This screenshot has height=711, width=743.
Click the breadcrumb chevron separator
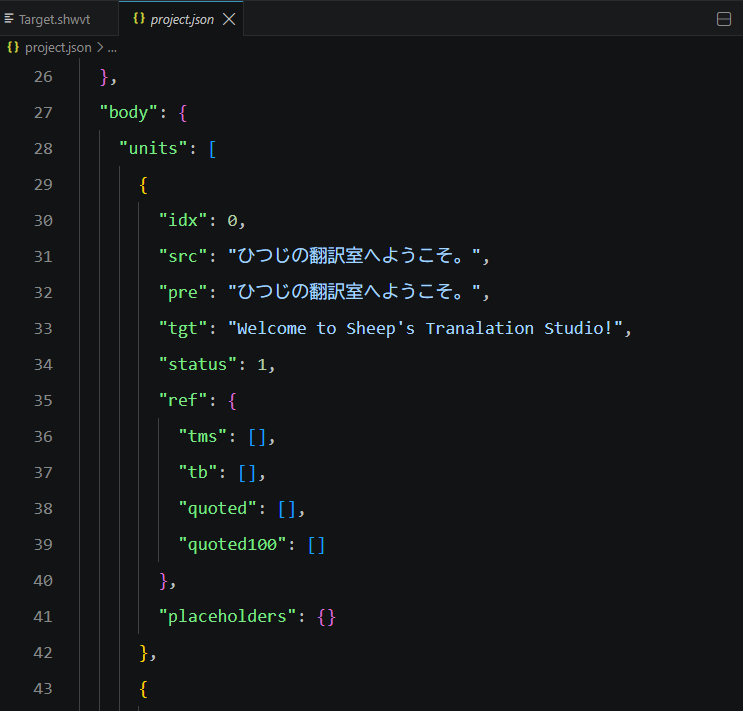(x=100, y=47)
